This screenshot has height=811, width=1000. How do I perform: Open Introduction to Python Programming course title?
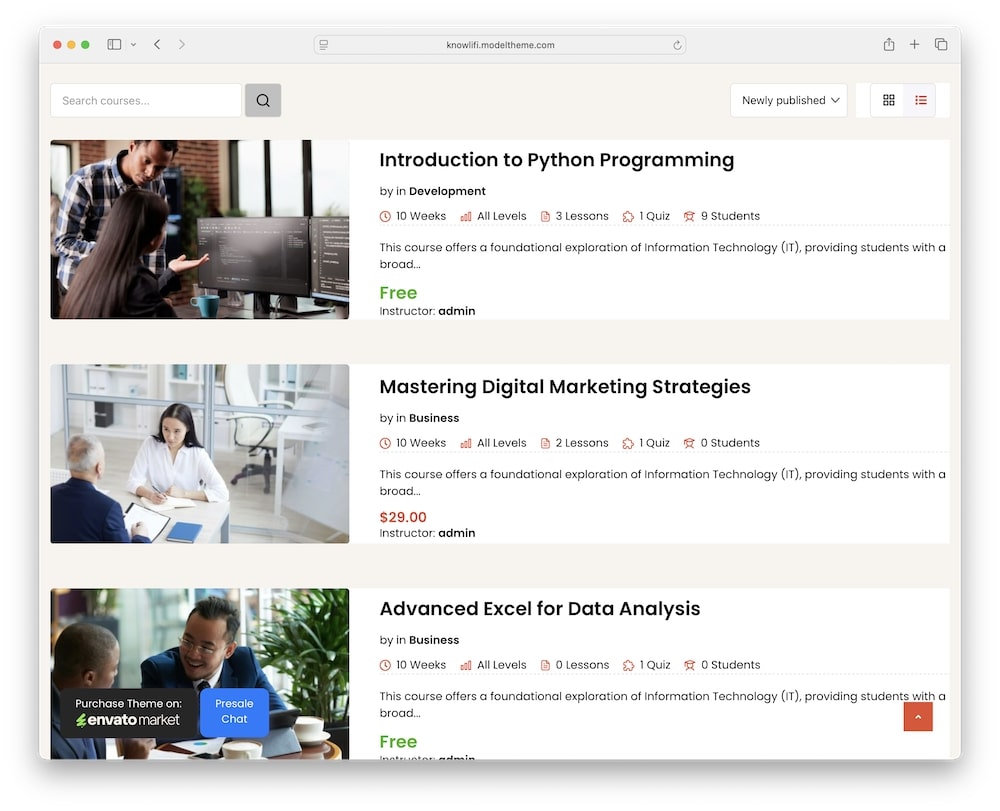[x=557, y=160]
